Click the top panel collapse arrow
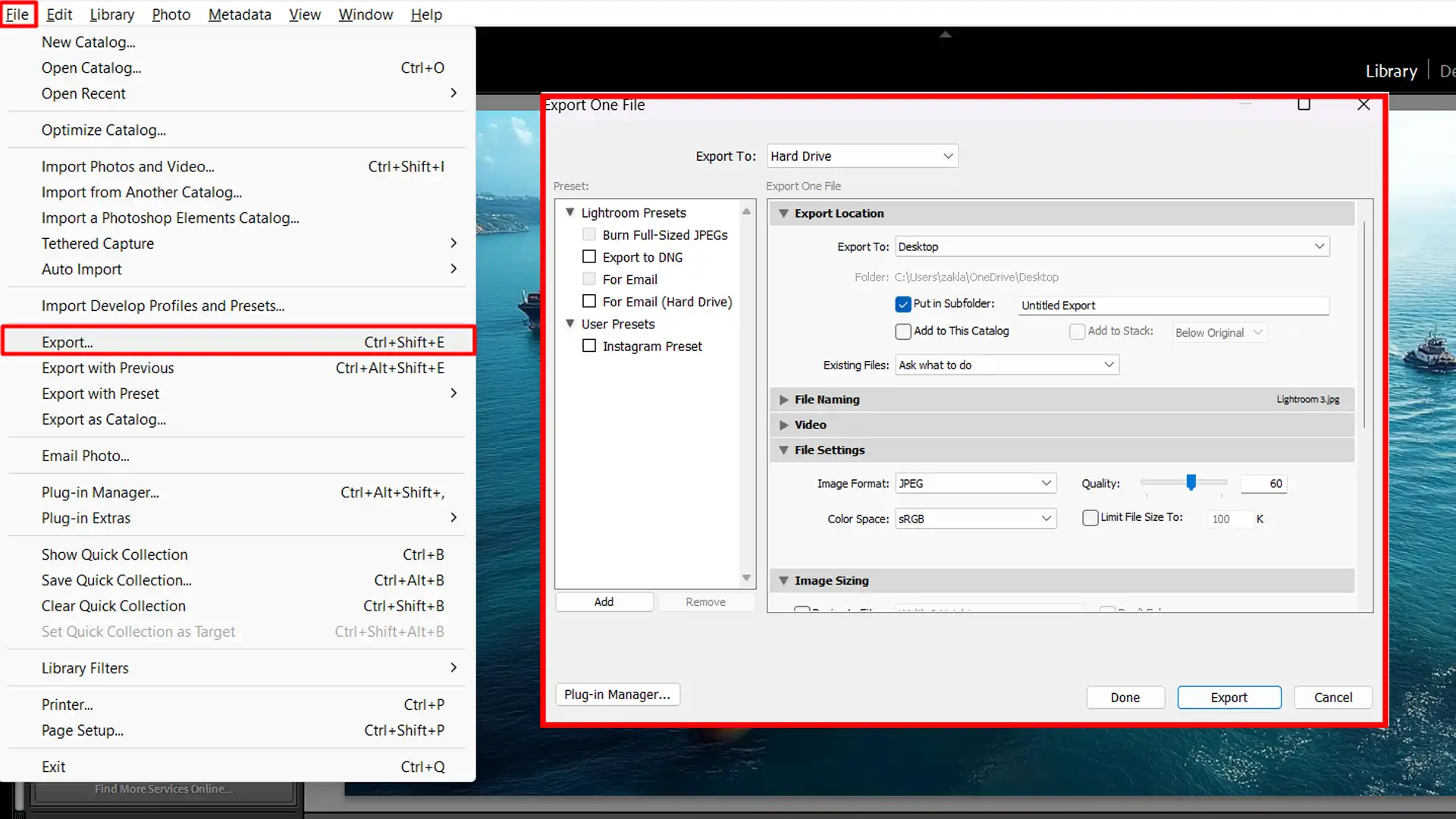The width and height of the screenshot is (1456, 819). tap(945, 34)
